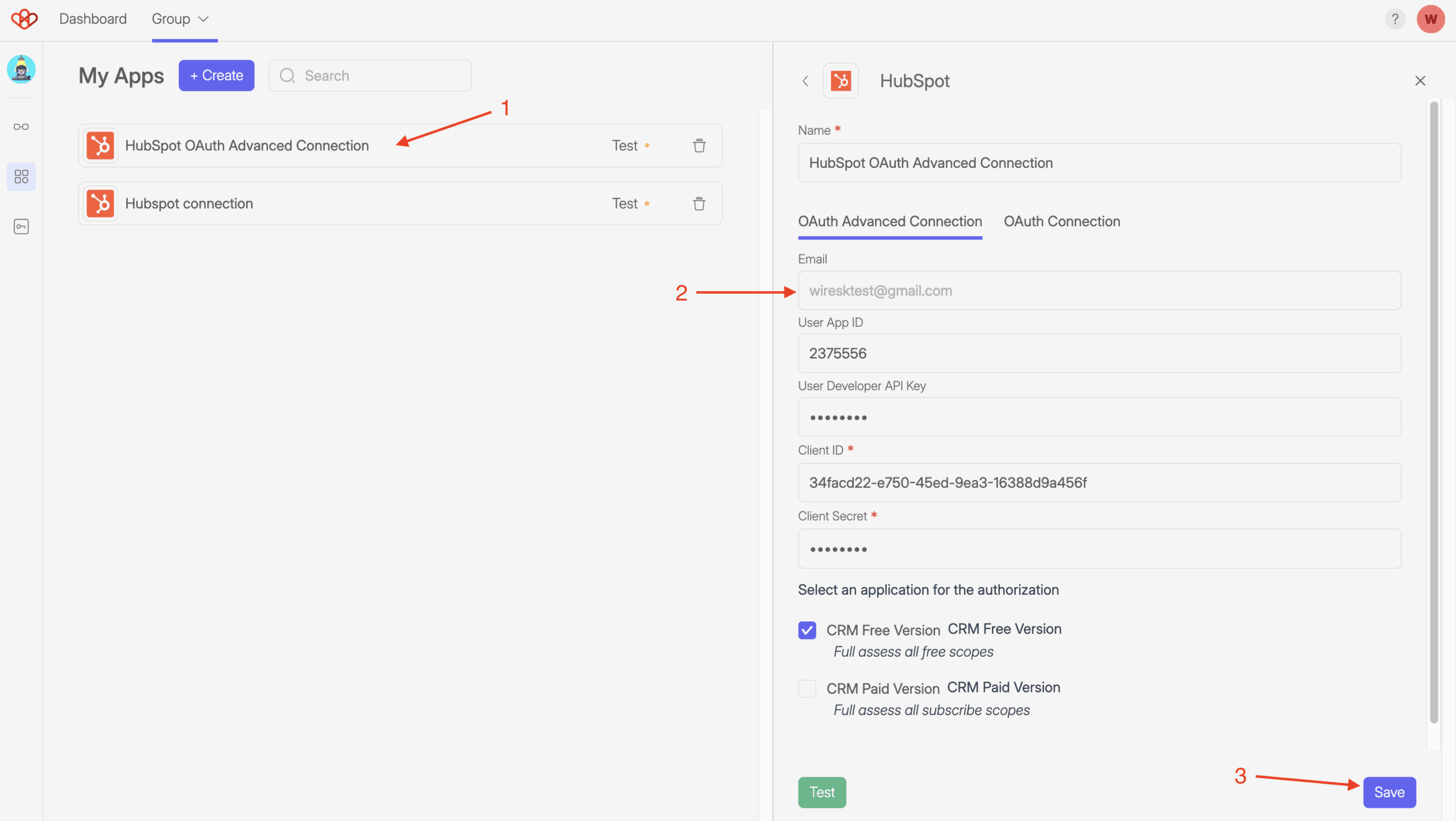Test the Hubspot connection row

624,204
